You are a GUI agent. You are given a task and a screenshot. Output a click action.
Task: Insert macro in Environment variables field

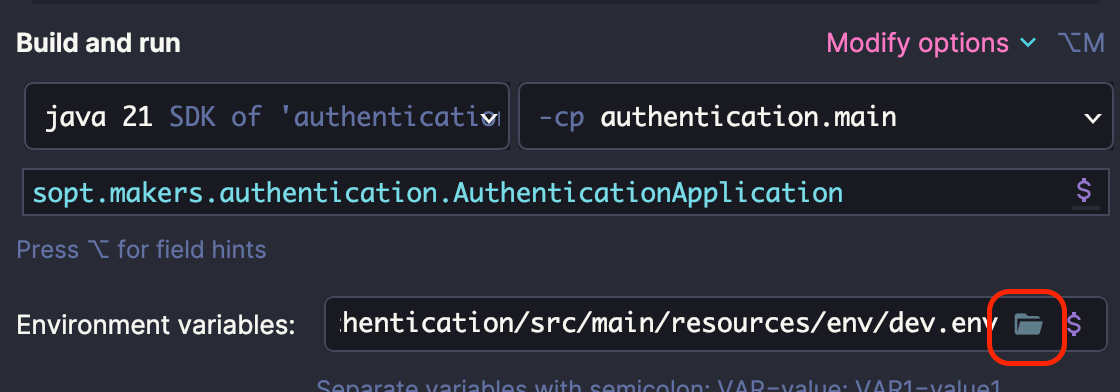1074,325
